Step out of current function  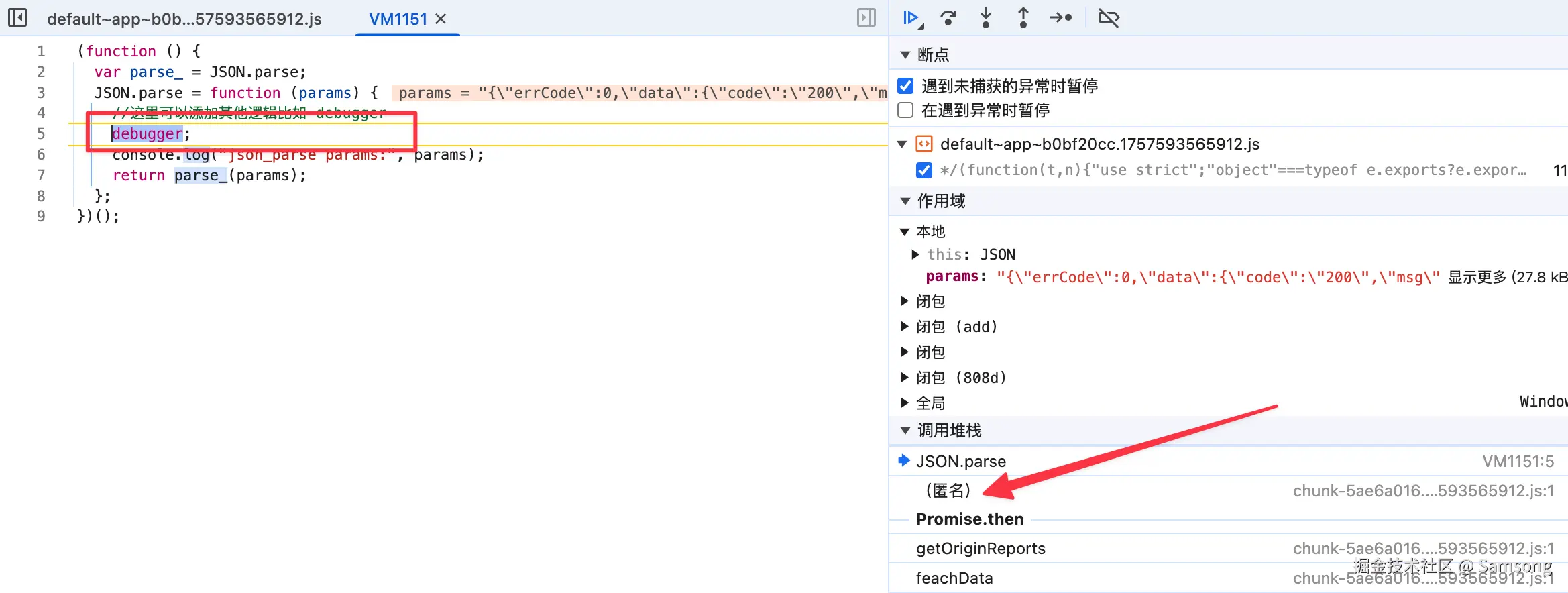tap(1023, 18)
